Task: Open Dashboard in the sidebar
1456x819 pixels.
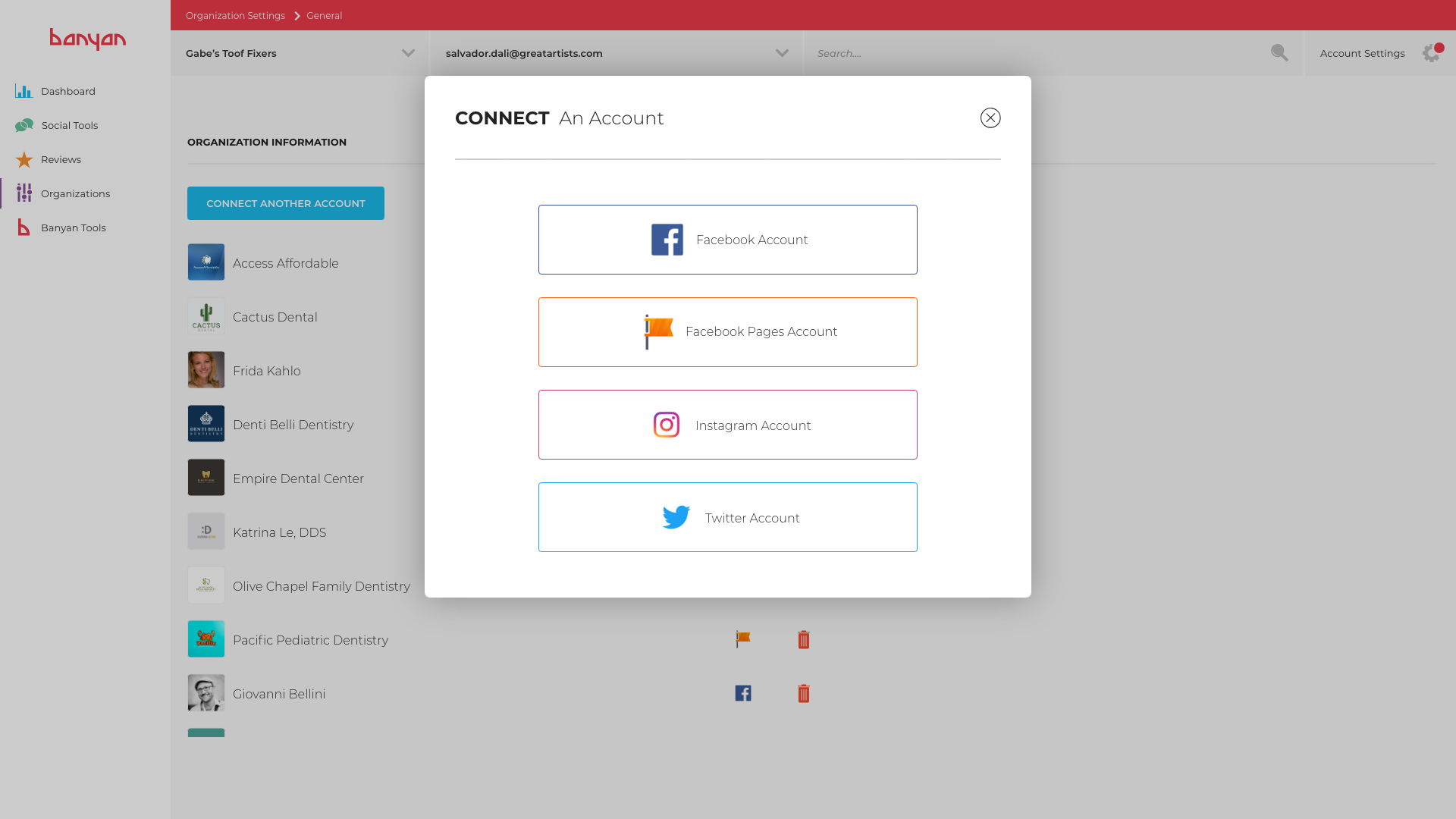Action: tap(67, 92)
